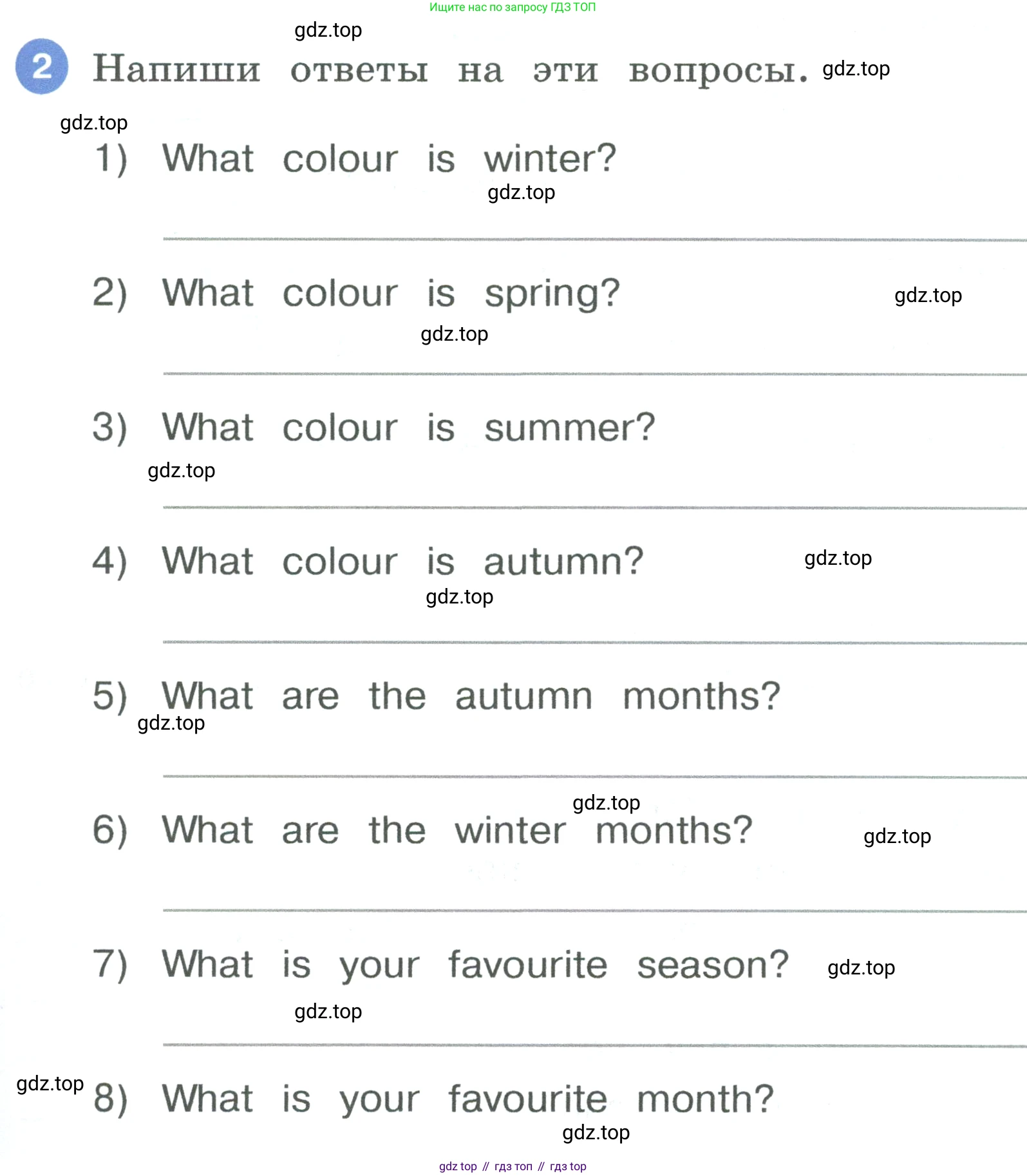Open the "гдз top" footer link

568,1166
